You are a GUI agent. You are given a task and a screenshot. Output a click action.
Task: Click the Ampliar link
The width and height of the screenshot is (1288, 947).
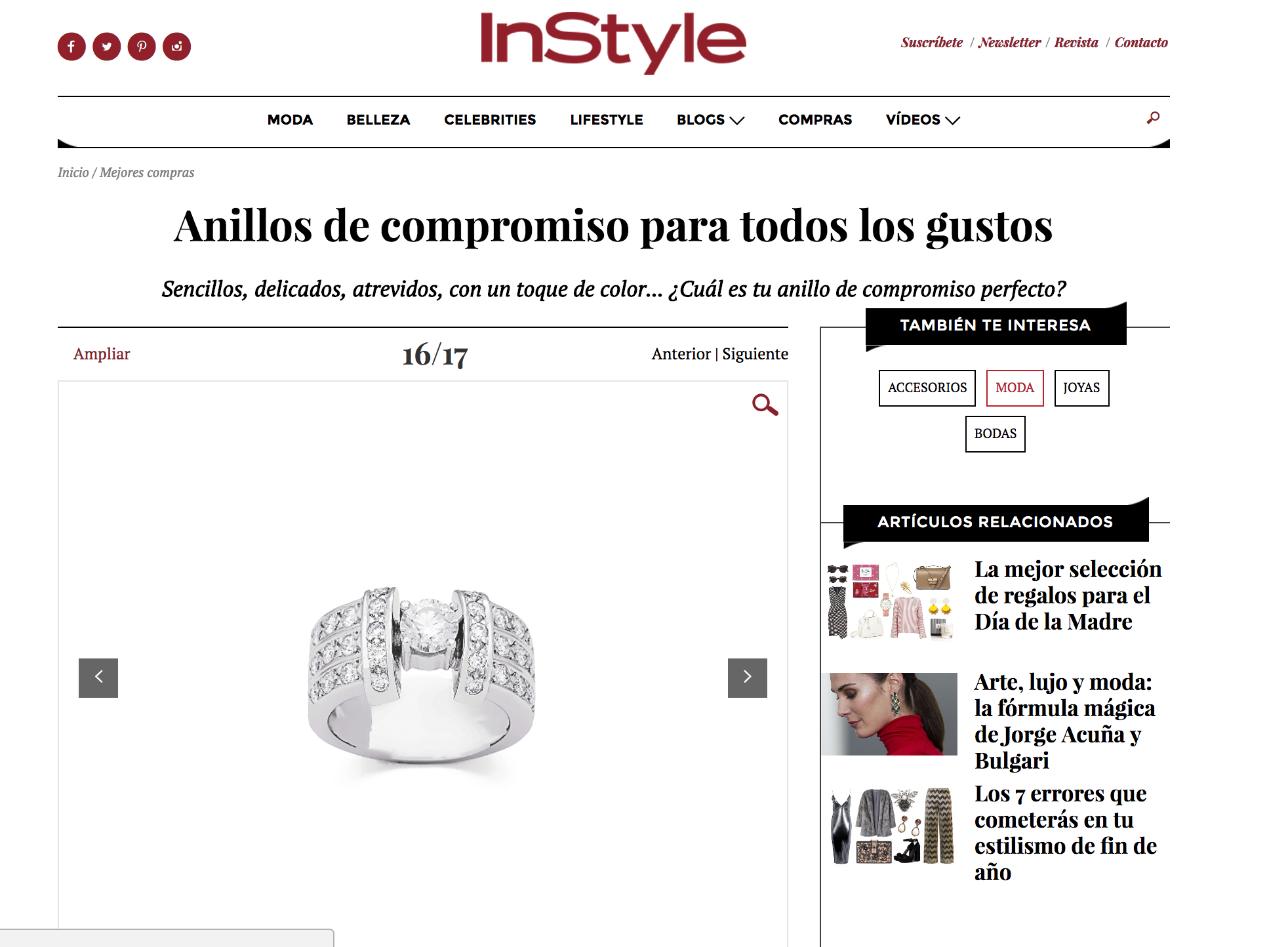(x=102, y=354)
